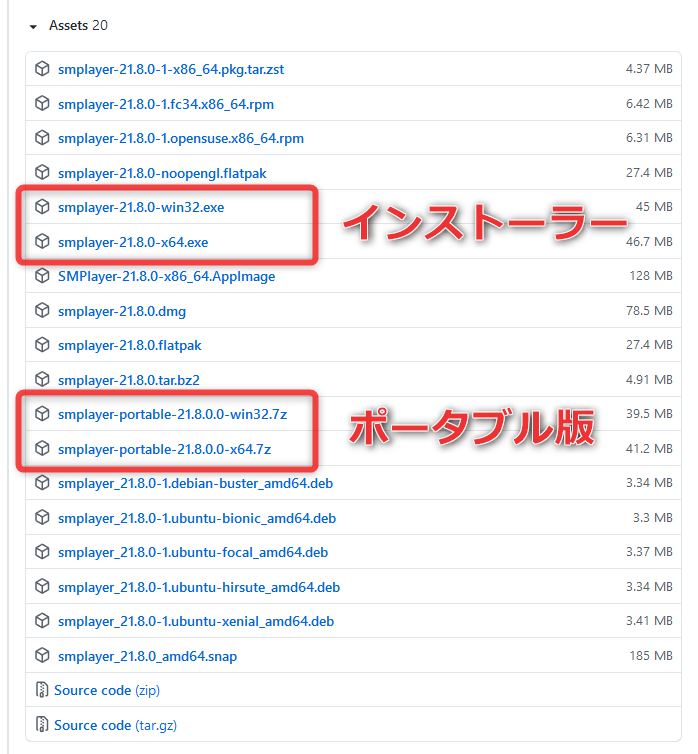Image resolution: width=698 pixels, height=754 pixels.
Task: Click package icon beside amd64.snap file
Action: (x=42, y=655)
